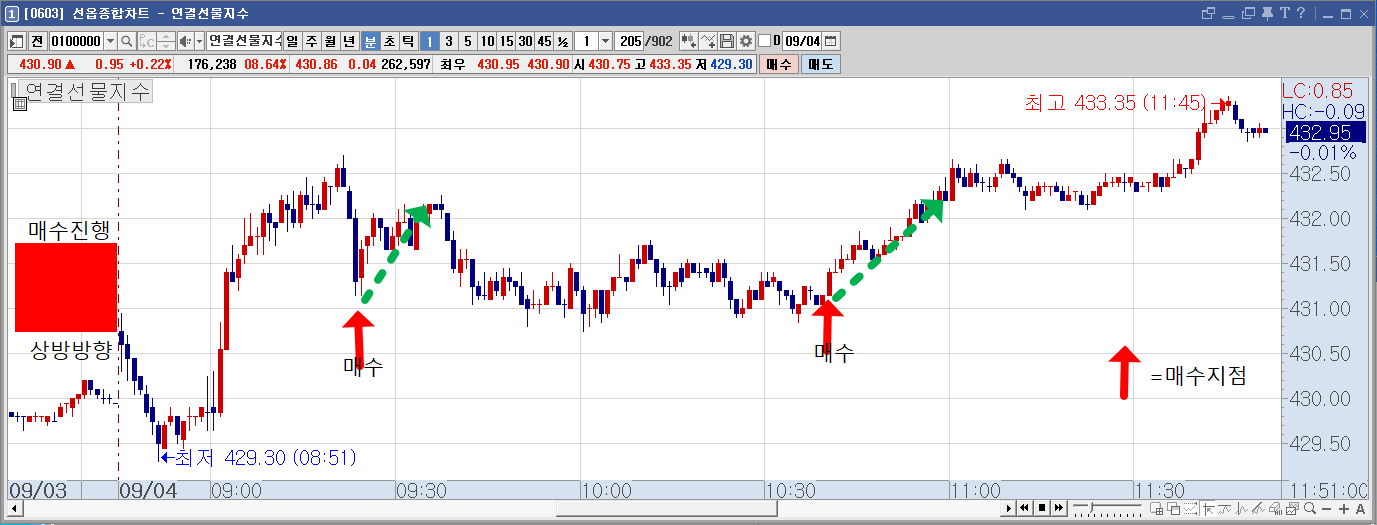Viewport: 1377px width, 525px height.
Task: Expand the code history dropdown arrow
Action: (x=110, y=41)
